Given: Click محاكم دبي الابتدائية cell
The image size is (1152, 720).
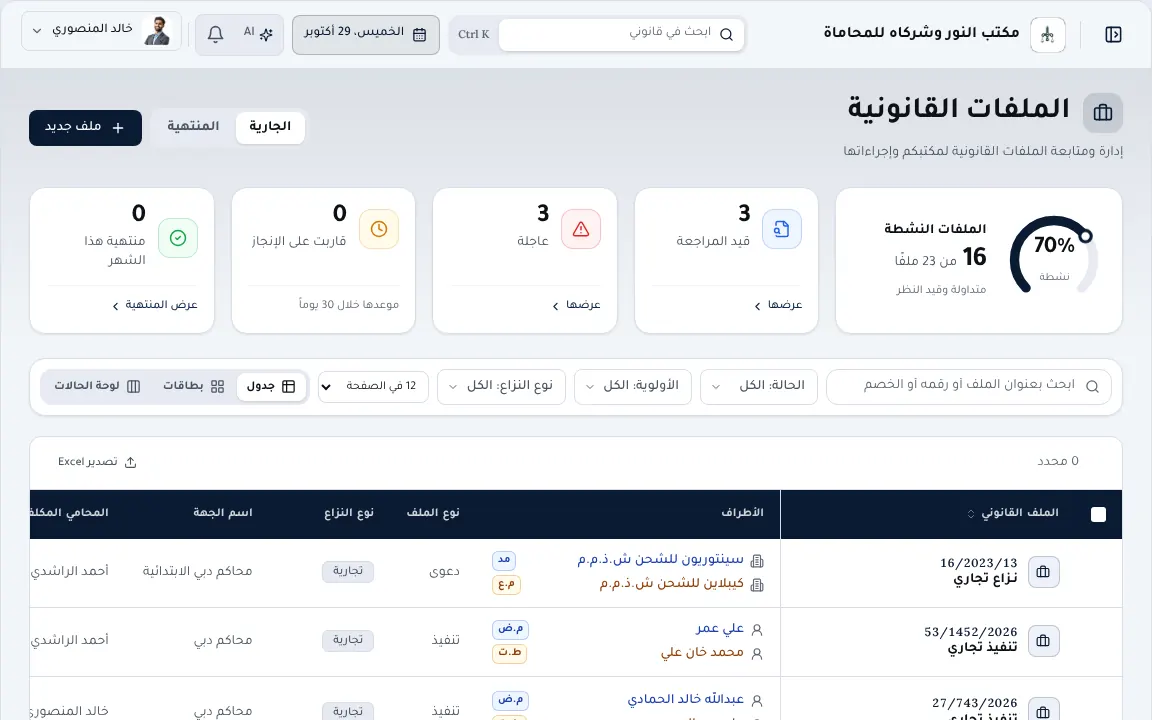Looking at the screenshot, I should (x=197, y=572).
